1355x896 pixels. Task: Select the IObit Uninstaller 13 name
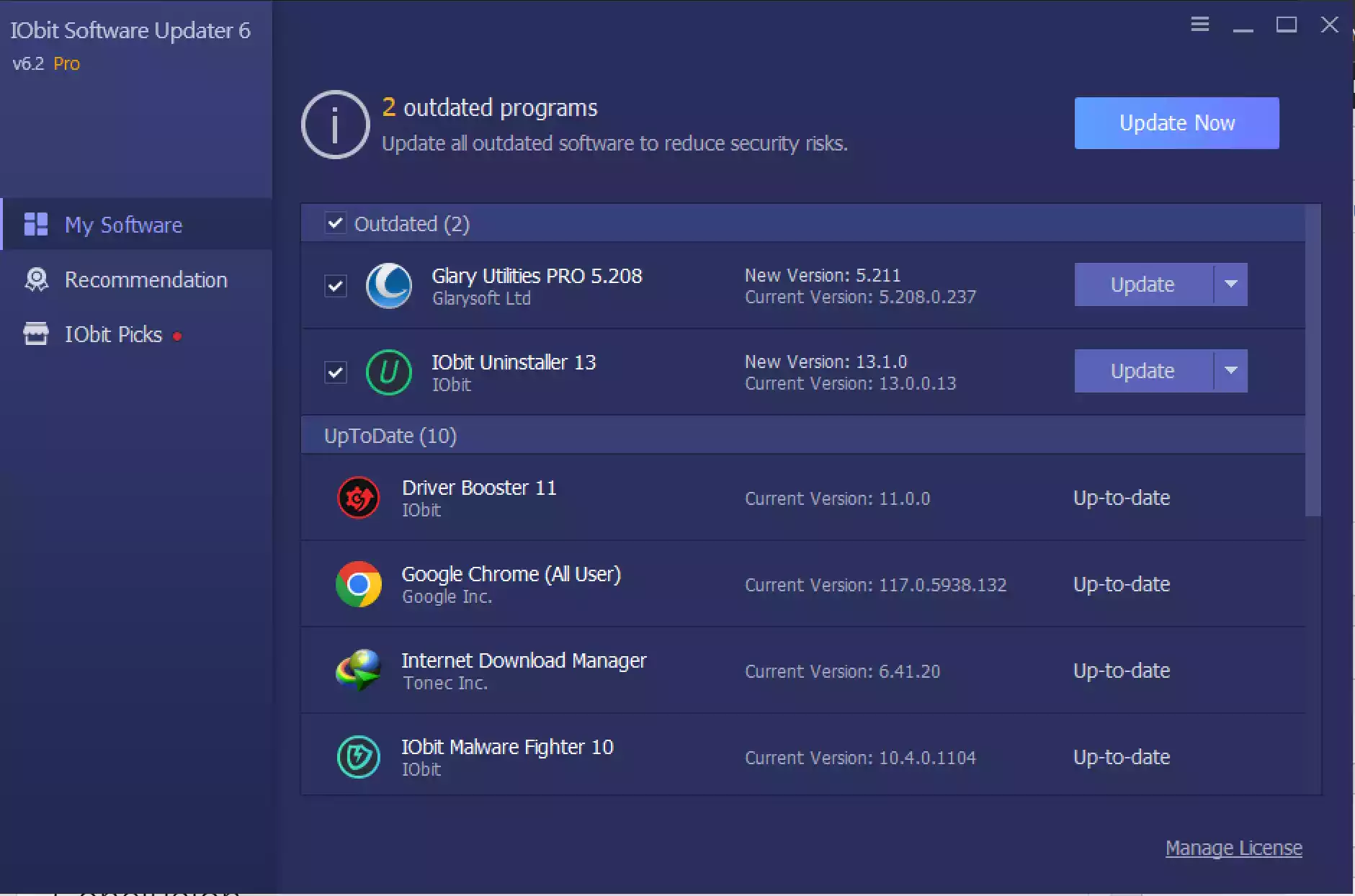(x=514, y=362)
